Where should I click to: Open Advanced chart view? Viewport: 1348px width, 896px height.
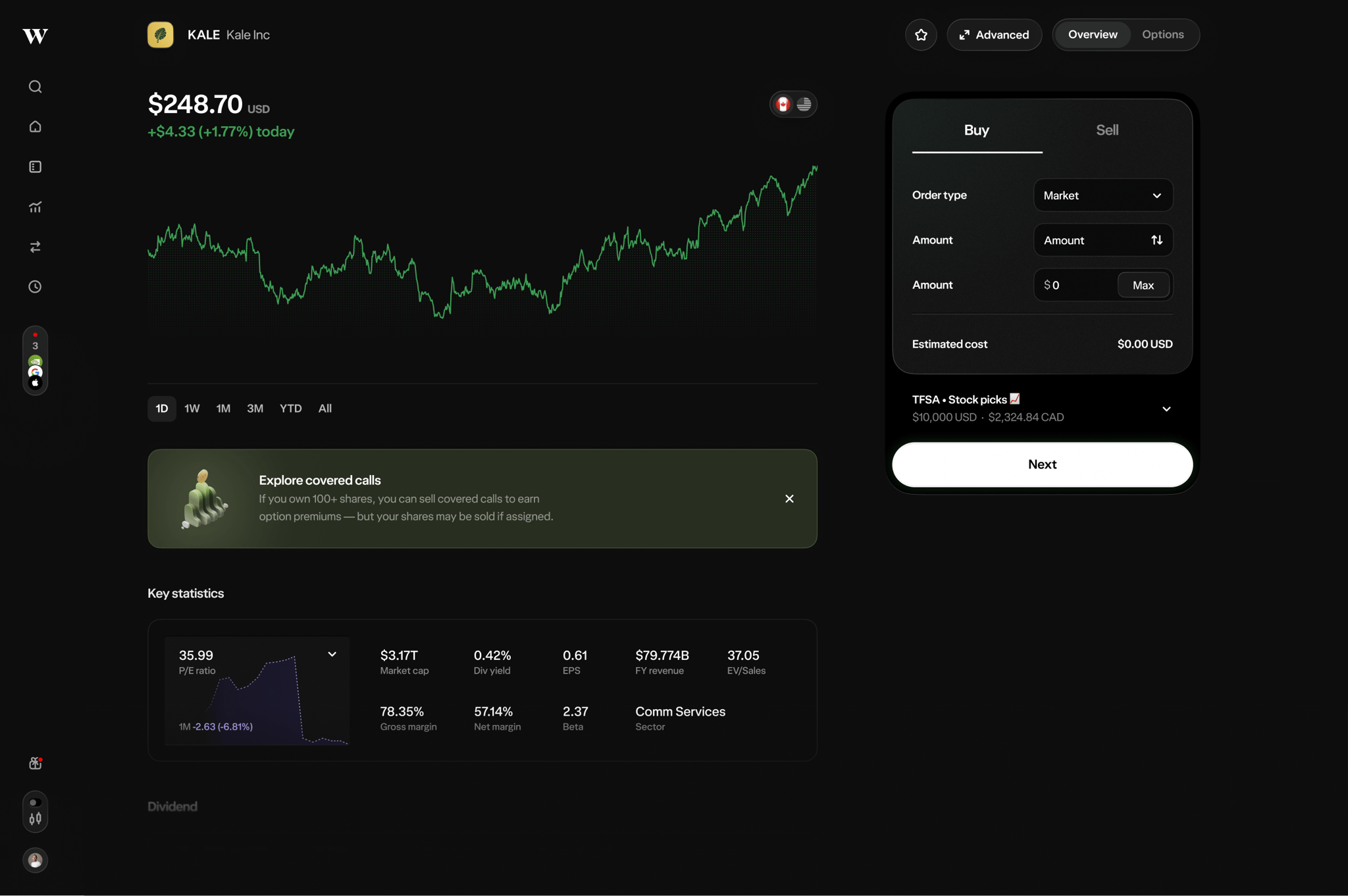994,34
